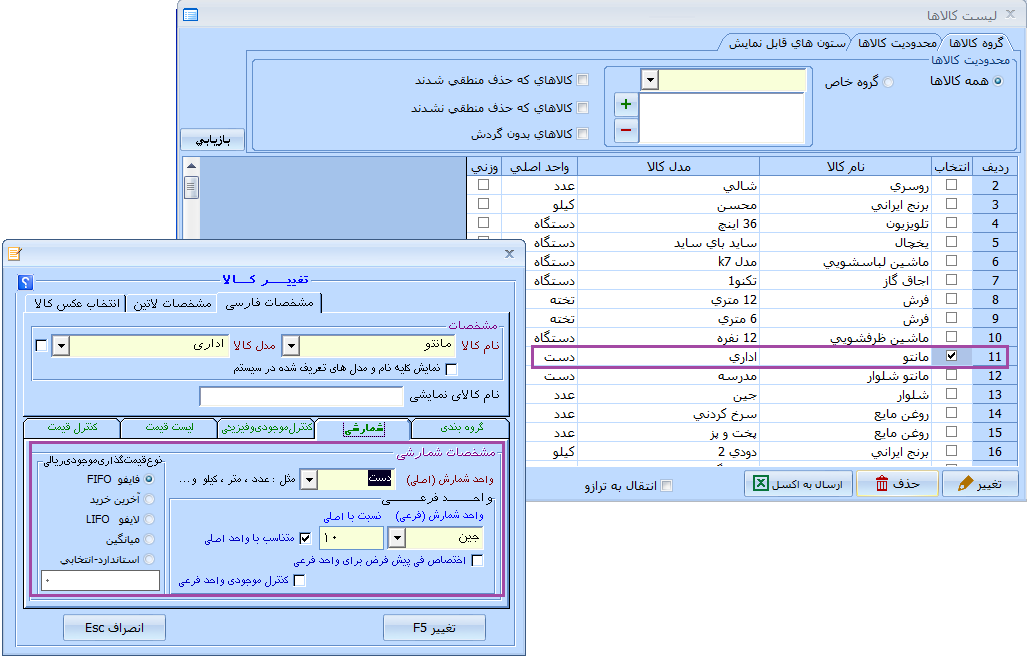The width and height of the screenshot is (1027, 661).
Task: Click the blue help question mark icon
Action: [x=25, y=282]
